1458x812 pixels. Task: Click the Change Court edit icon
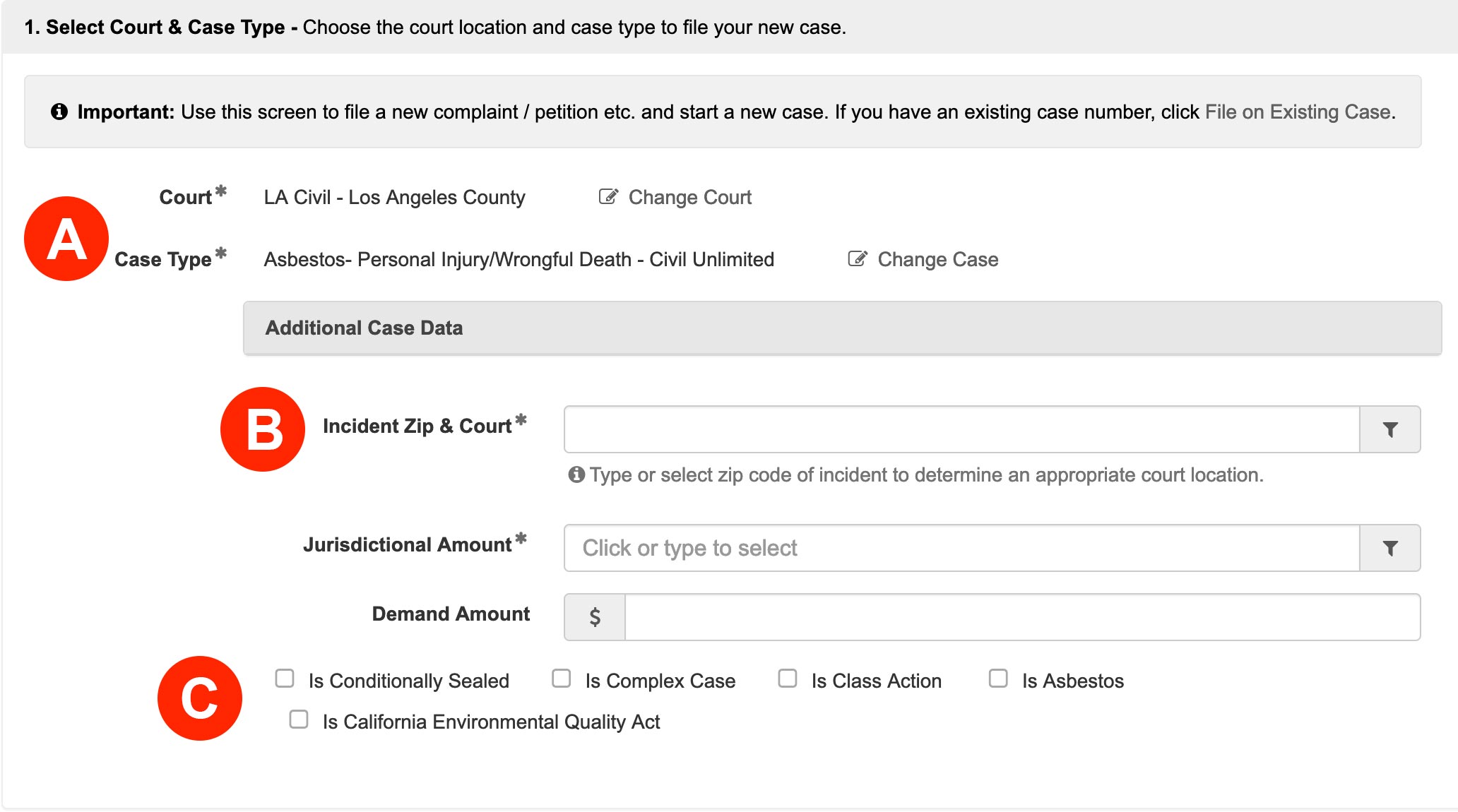(x=608, y=197)
